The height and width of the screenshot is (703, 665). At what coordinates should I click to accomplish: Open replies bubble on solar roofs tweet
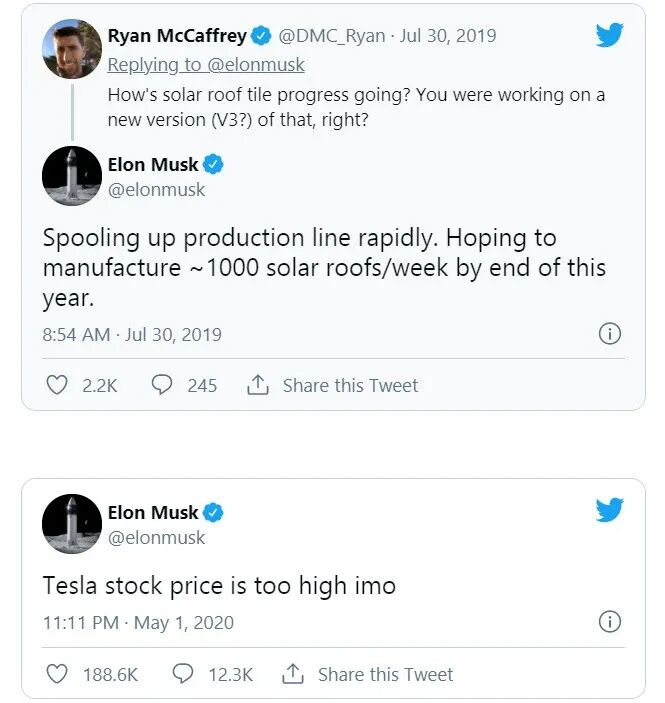tap(161, 385)
